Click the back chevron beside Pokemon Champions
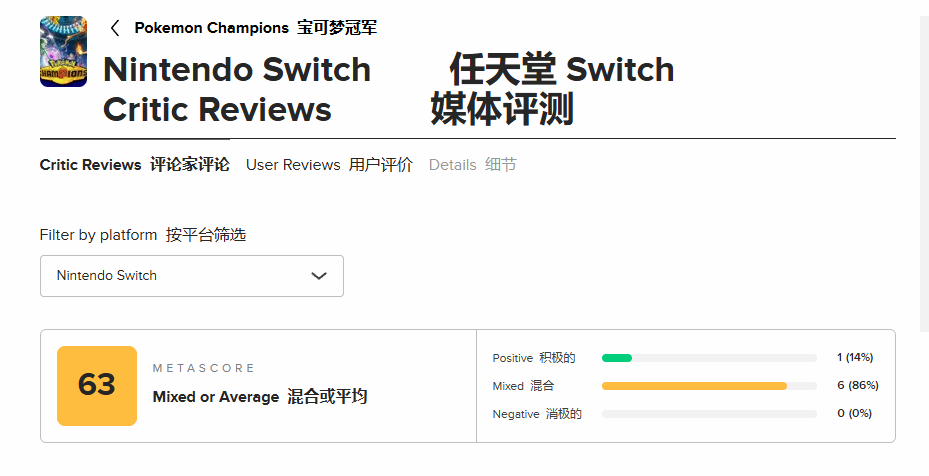Screen dimensions: 929x476 115,28
